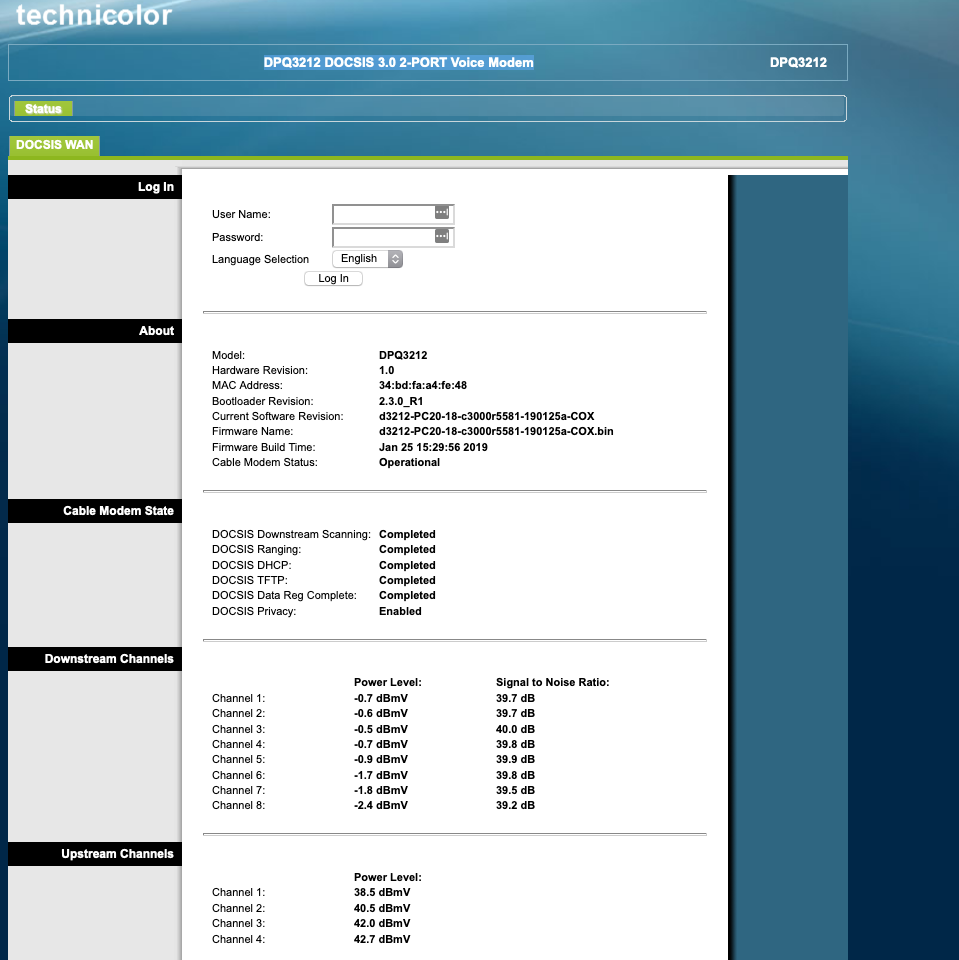Viewport: 959px width, 960px height.
Task: Click downstream Channel 8 power level -2.4 dBmV
Action: click(380, 805)
